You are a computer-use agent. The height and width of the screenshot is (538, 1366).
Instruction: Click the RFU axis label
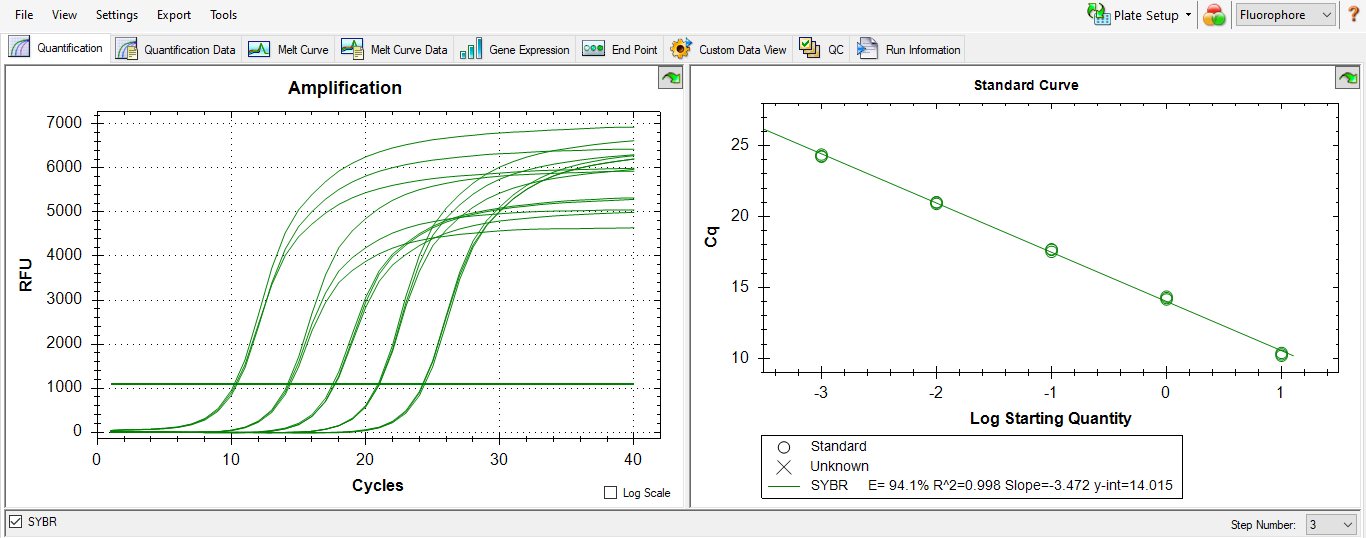click(27, 275)
